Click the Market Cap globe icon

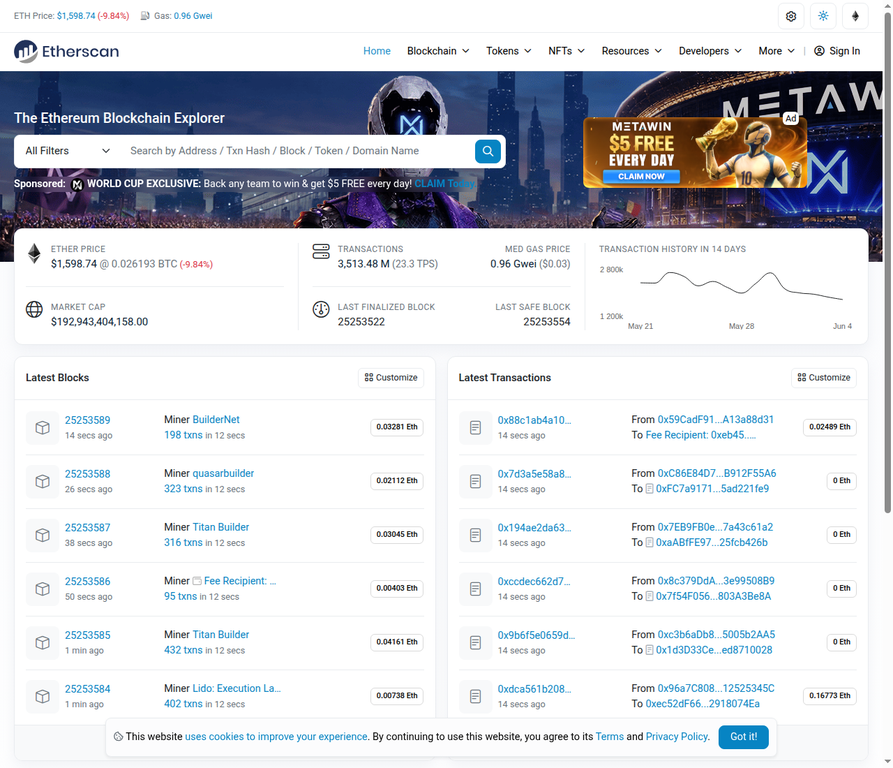[34, 309]
